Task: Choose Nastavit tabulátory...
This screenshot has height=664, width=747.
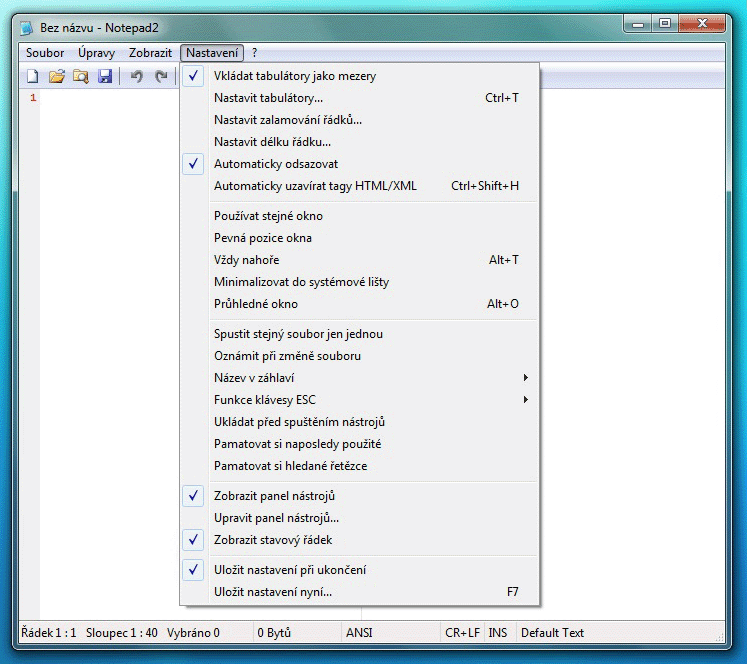Action: 360,98
